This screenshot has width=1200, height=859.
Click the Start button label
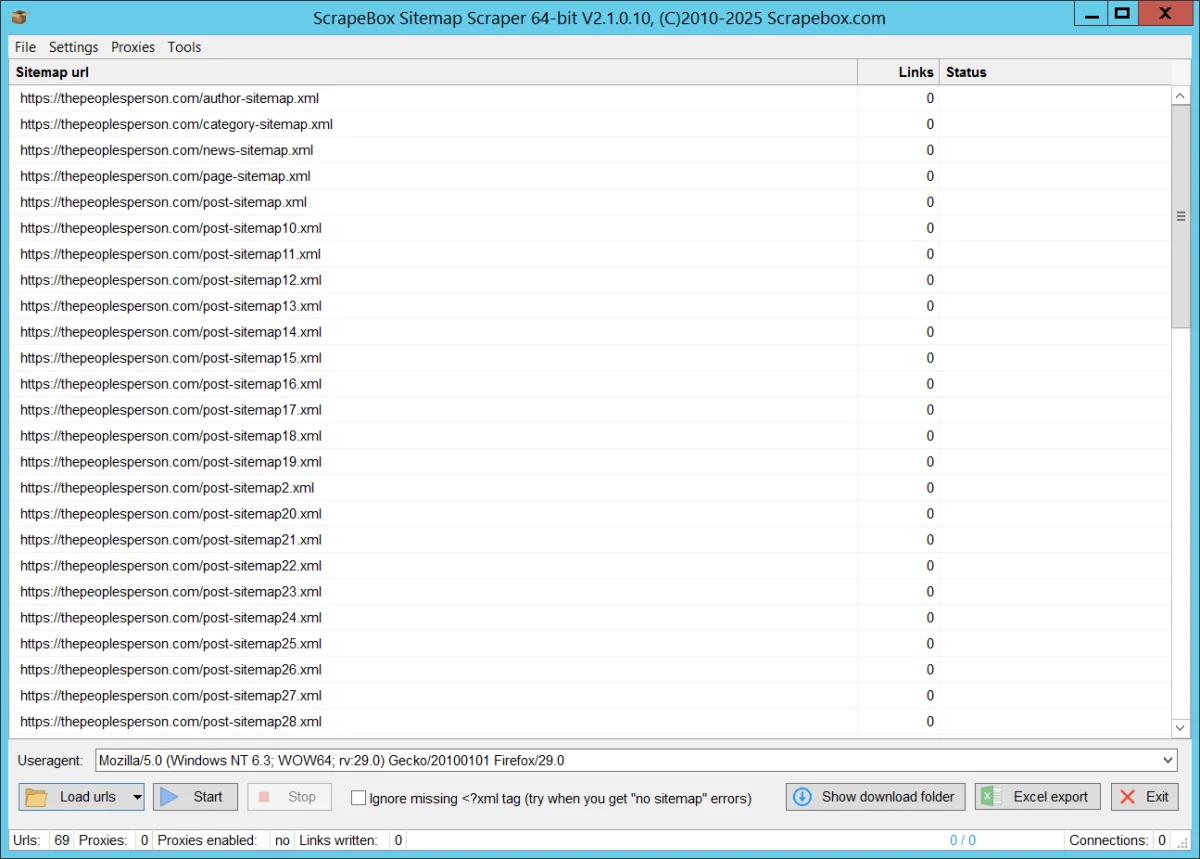pyautogui.click(x=208, y=797)
